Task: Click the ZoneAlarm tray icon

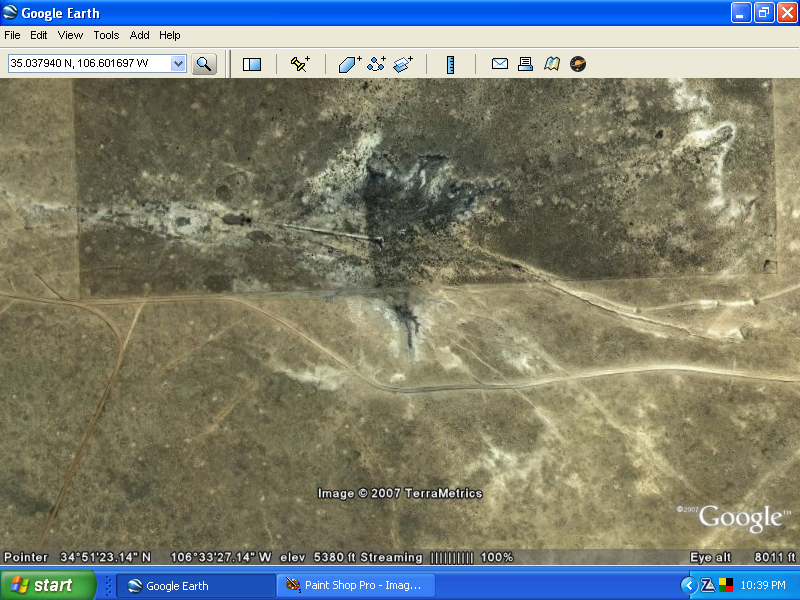Action: click(708, 585)
